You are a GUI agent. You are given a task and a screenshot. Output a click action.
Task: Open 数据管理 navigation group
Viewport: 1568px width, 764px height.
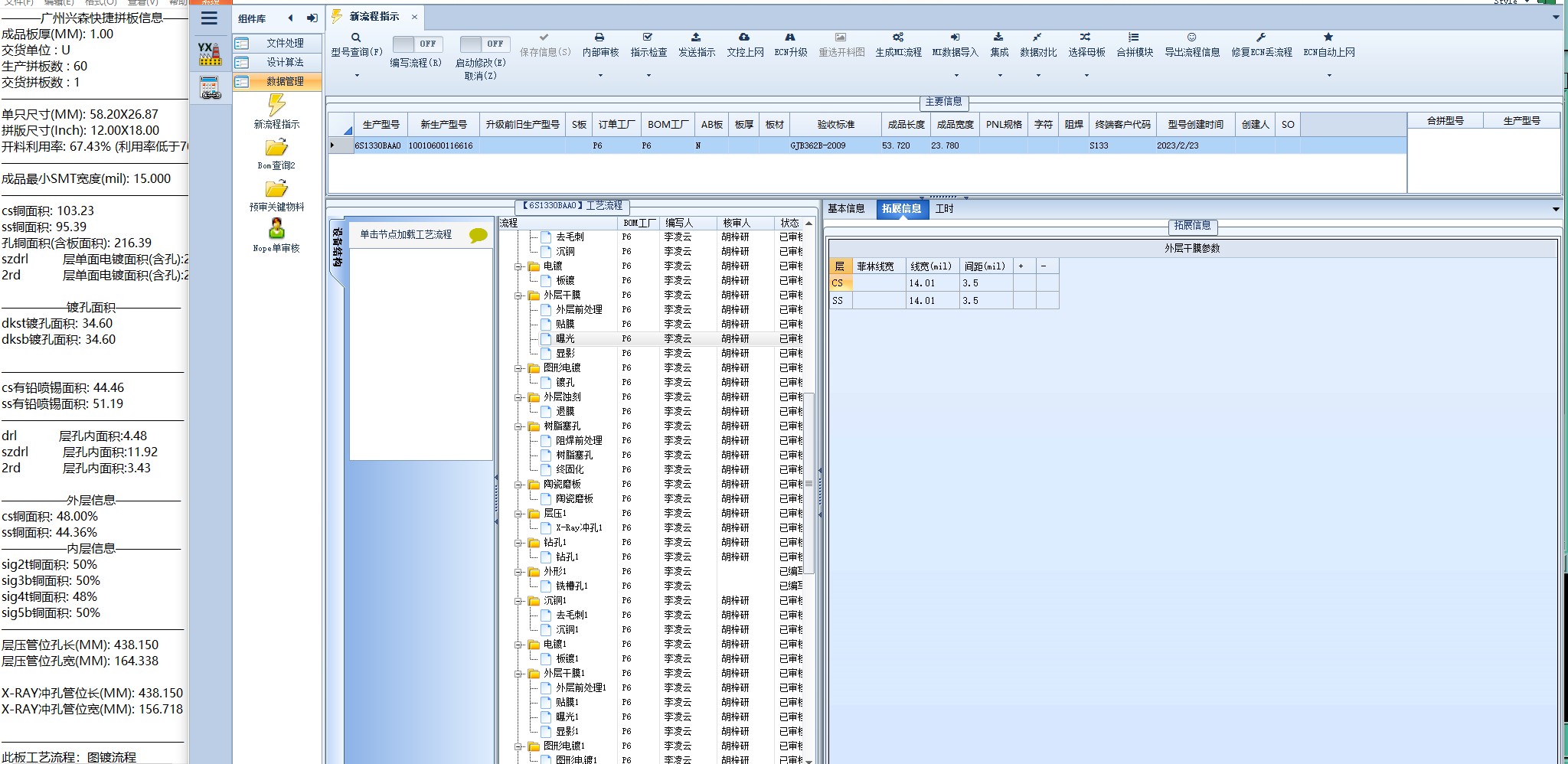277,81
